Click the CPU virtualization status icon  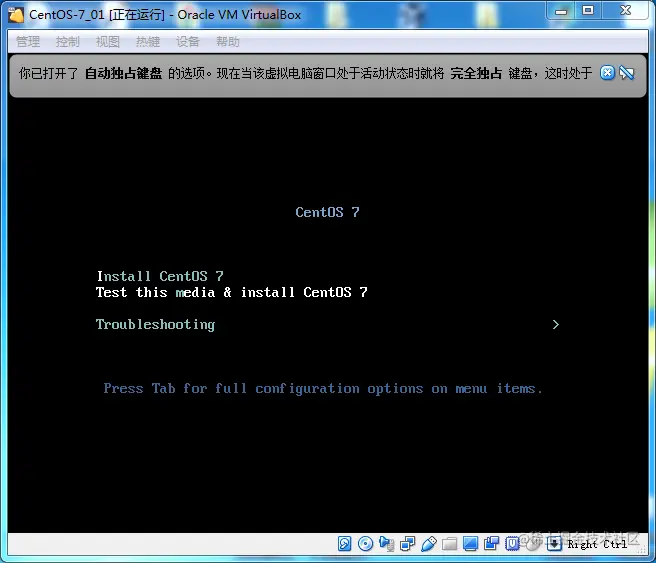click(512, 544)
